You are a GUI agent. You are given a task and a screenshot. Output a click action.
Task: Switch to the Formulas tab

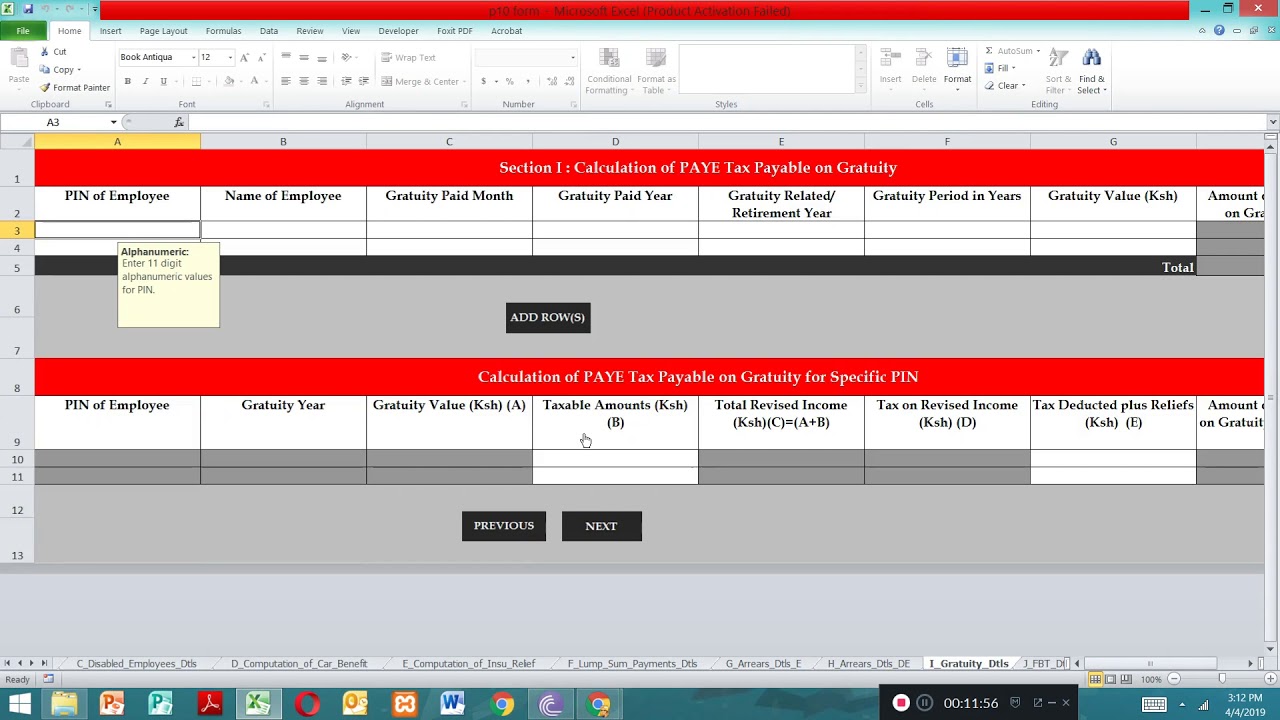tap(223, 31)
